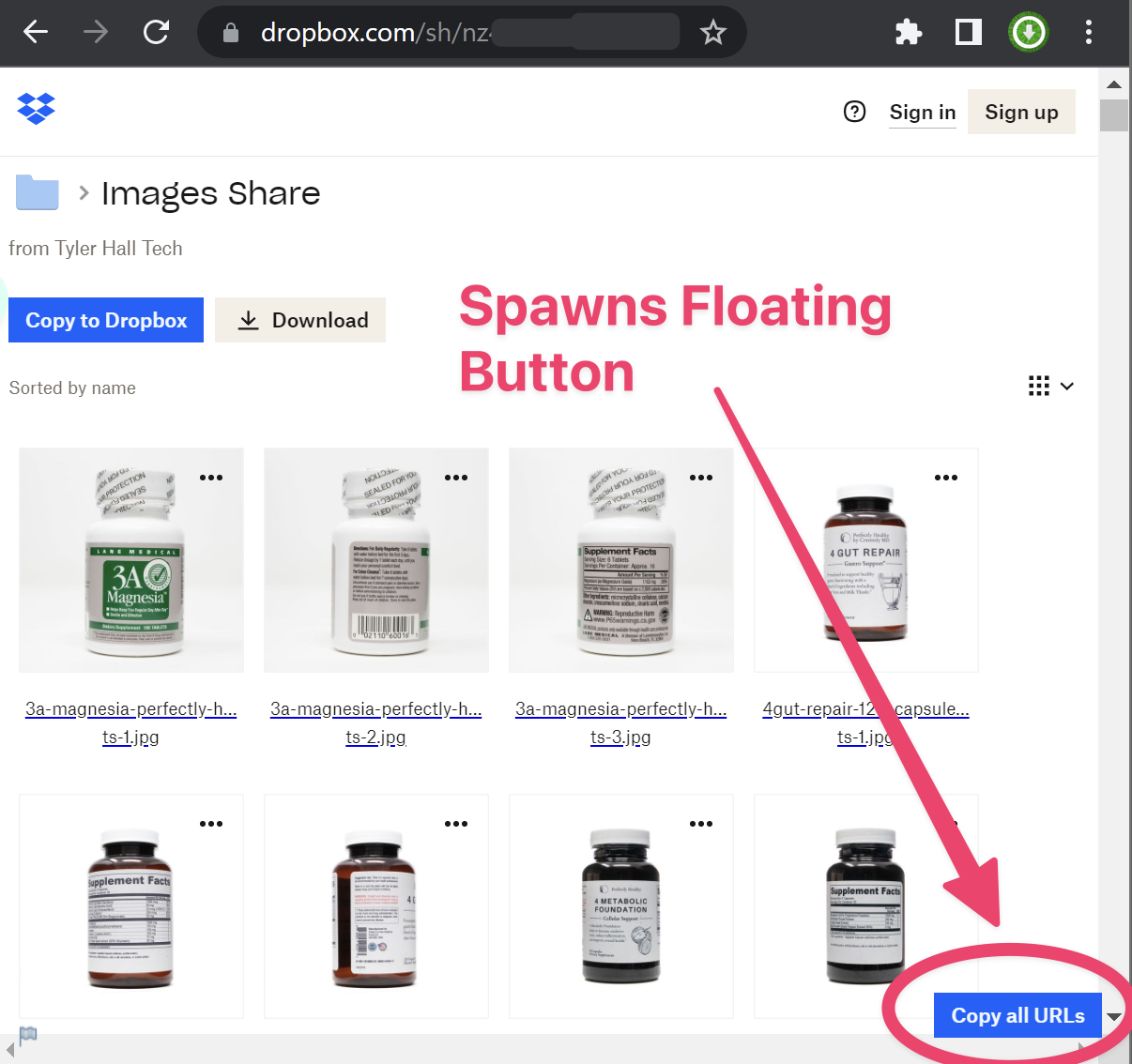Image resolution: width=1132 pixels, height=1064 pixels.
Task: Open 3a-magnesia-perfectly-h... ts-1.jpg link
Action: coord(130,722)
